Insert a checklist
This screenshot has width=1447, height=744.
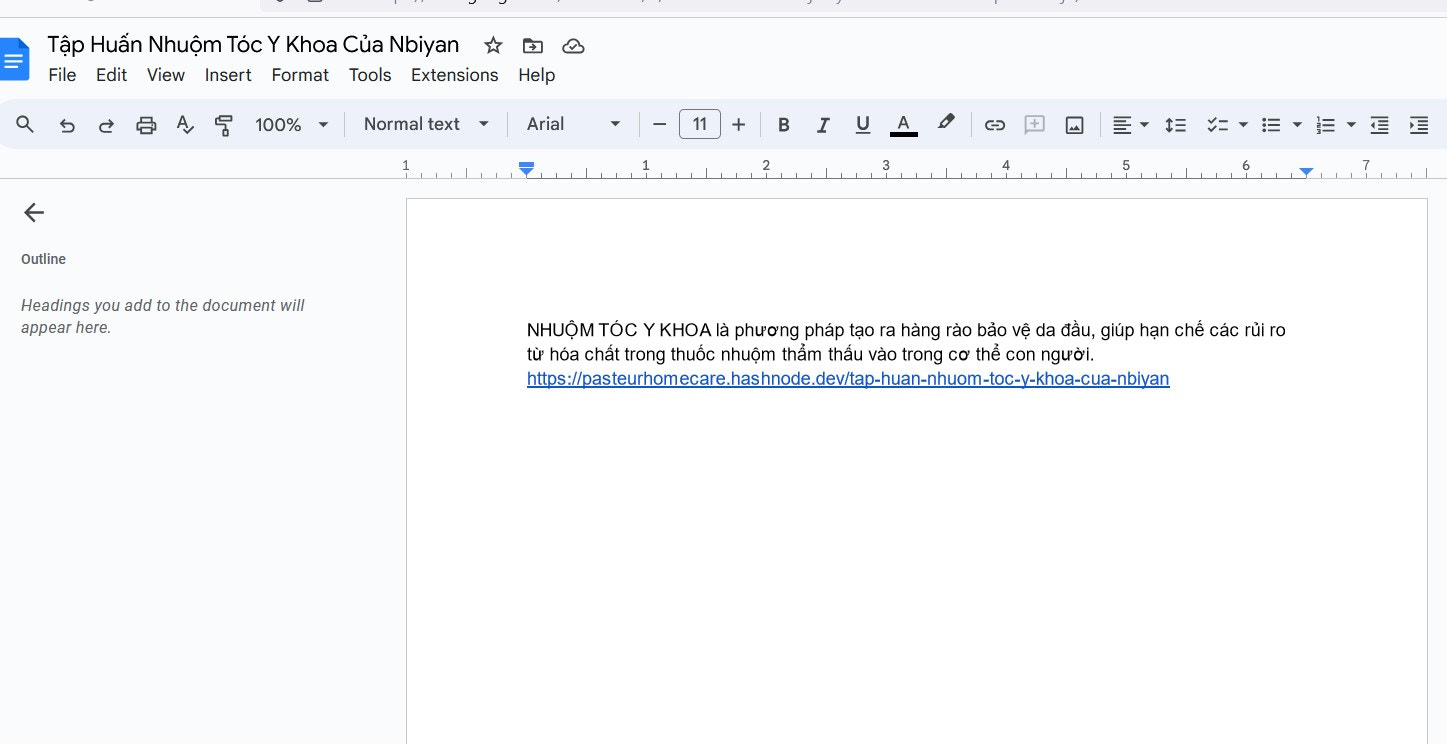[1217, 125]
